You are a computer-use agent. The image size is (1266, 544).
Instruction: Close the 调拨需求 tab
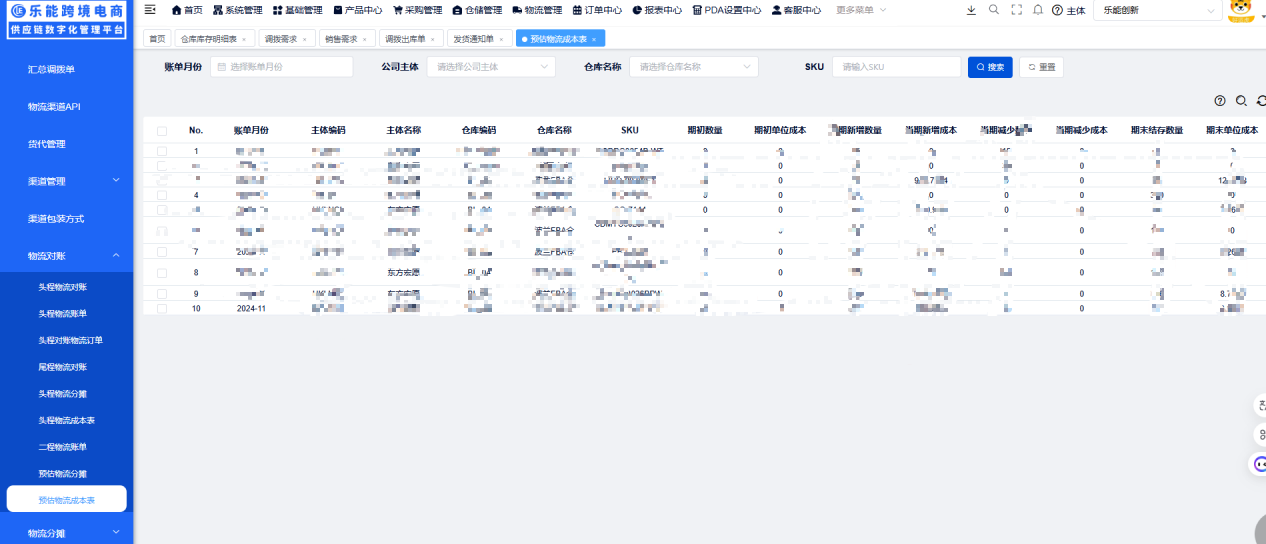pyautogui.click(x=304, y=39)
